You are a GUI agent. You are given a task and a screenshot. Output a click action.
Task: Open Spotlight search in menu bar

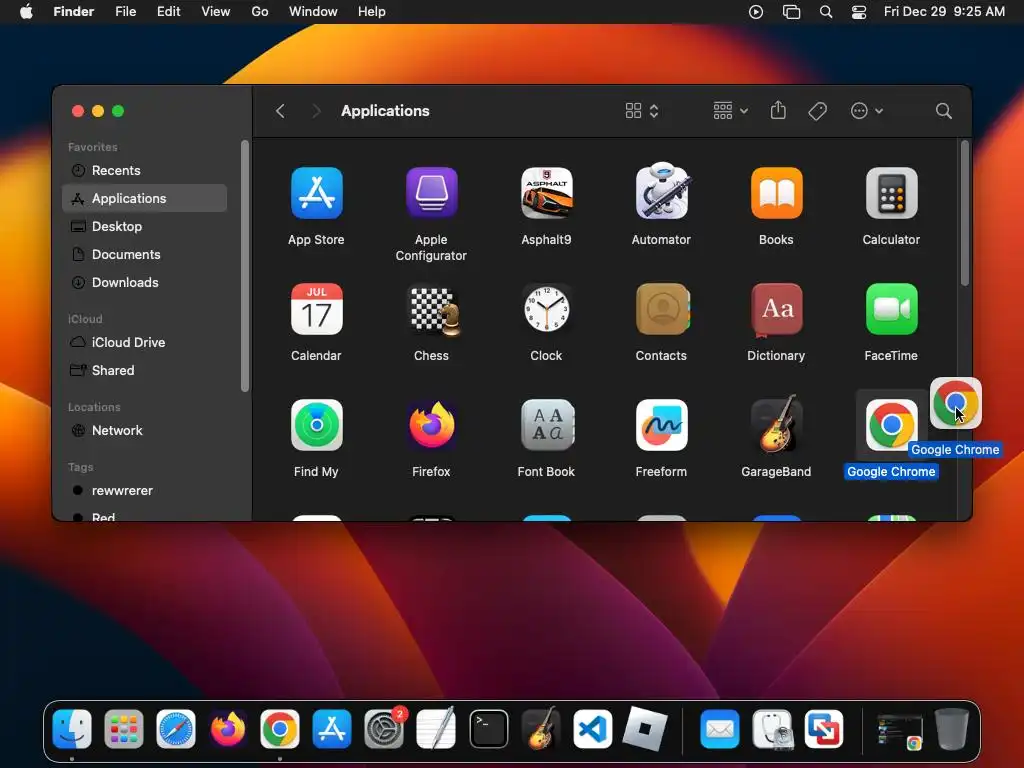point(826,12)
